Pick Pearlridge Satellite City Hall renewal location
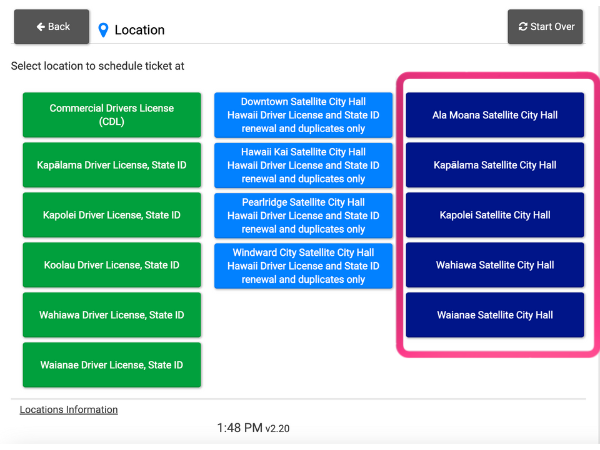The image size is (600, 450). coord(303,215)
